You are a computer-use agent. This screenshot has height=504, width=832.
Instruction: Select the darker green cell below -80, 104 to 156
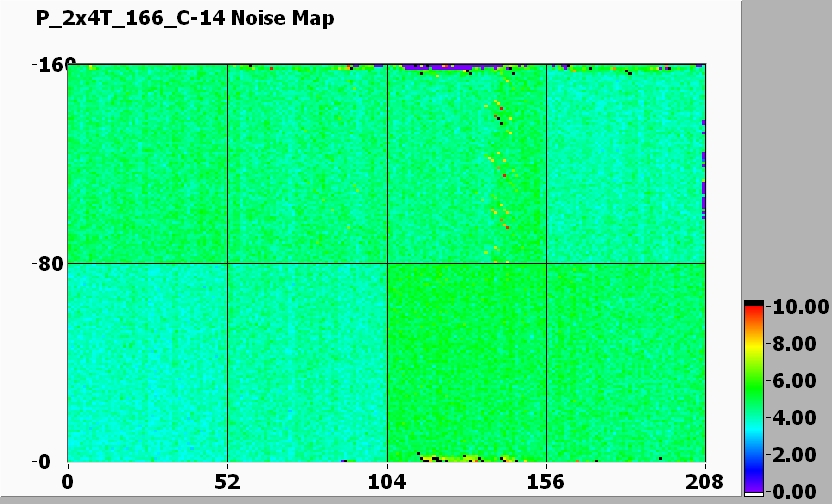click(466, 362)
